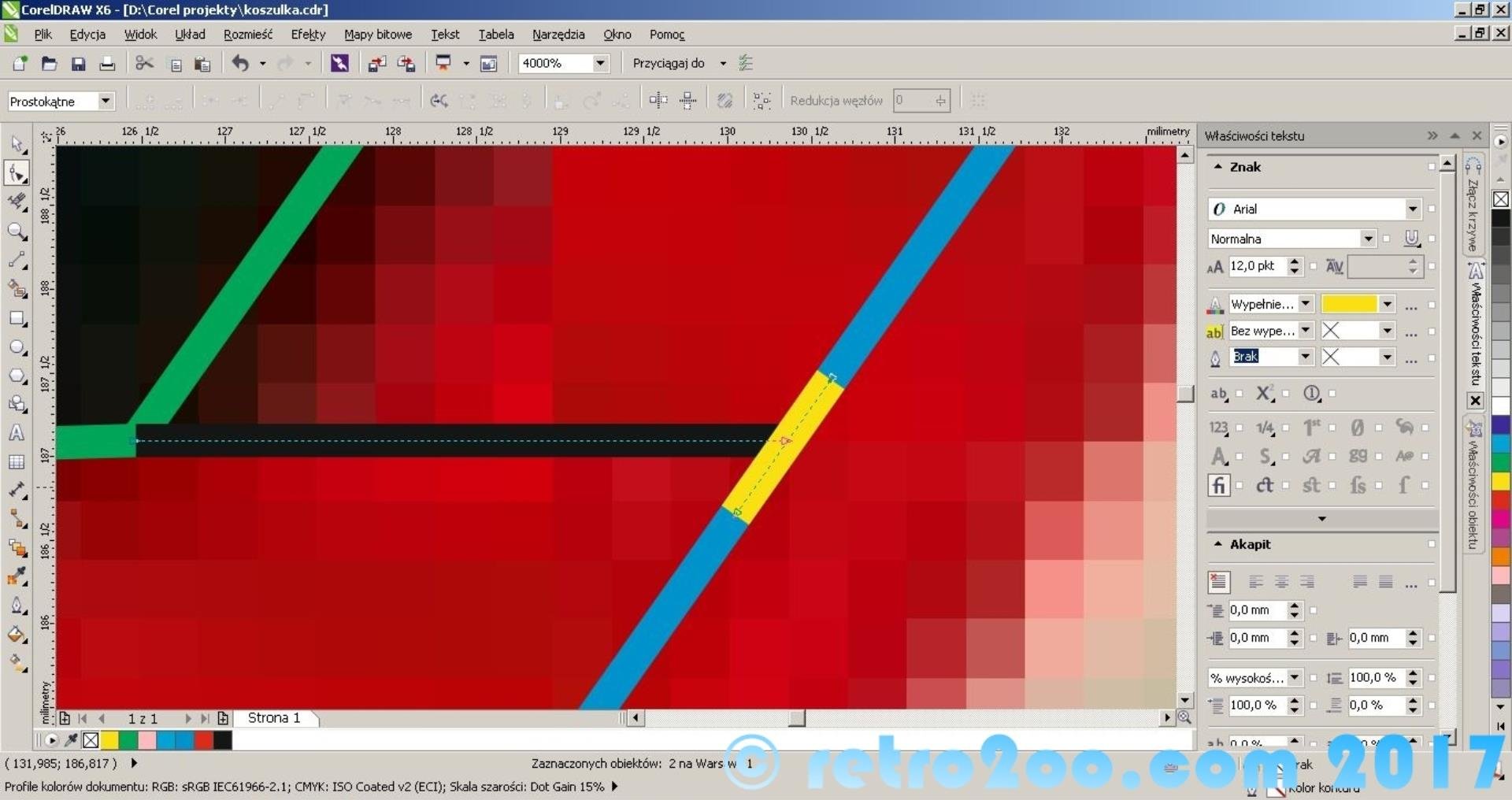Image resolution: width=1512 pixels, height=800 pixels.
Task: Select the Zoom tool magnifier
Action: tap(17, 231)
